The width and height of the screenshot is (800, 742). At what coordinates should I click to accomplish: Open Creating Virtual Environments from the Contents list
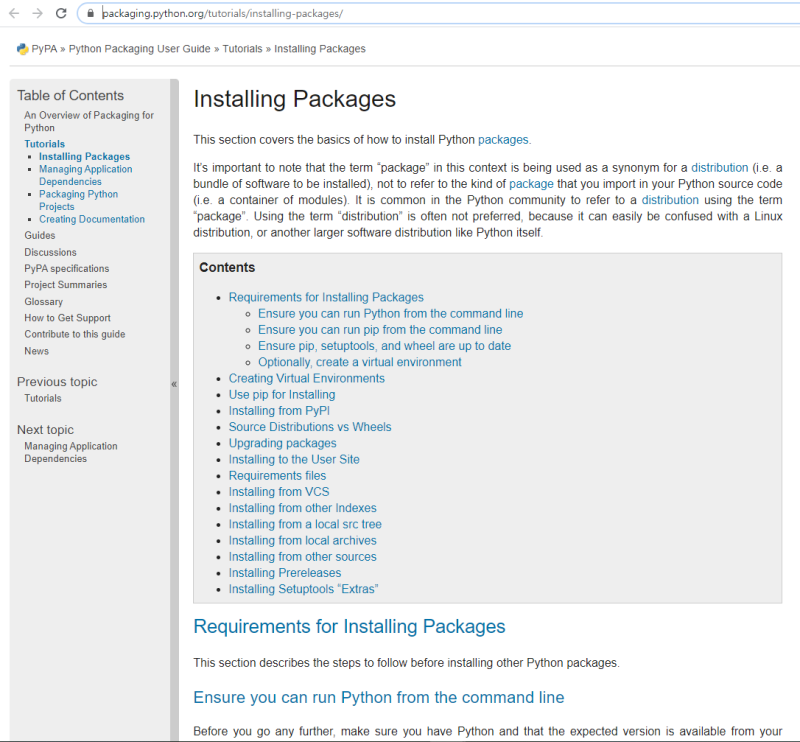pos(306,378)
